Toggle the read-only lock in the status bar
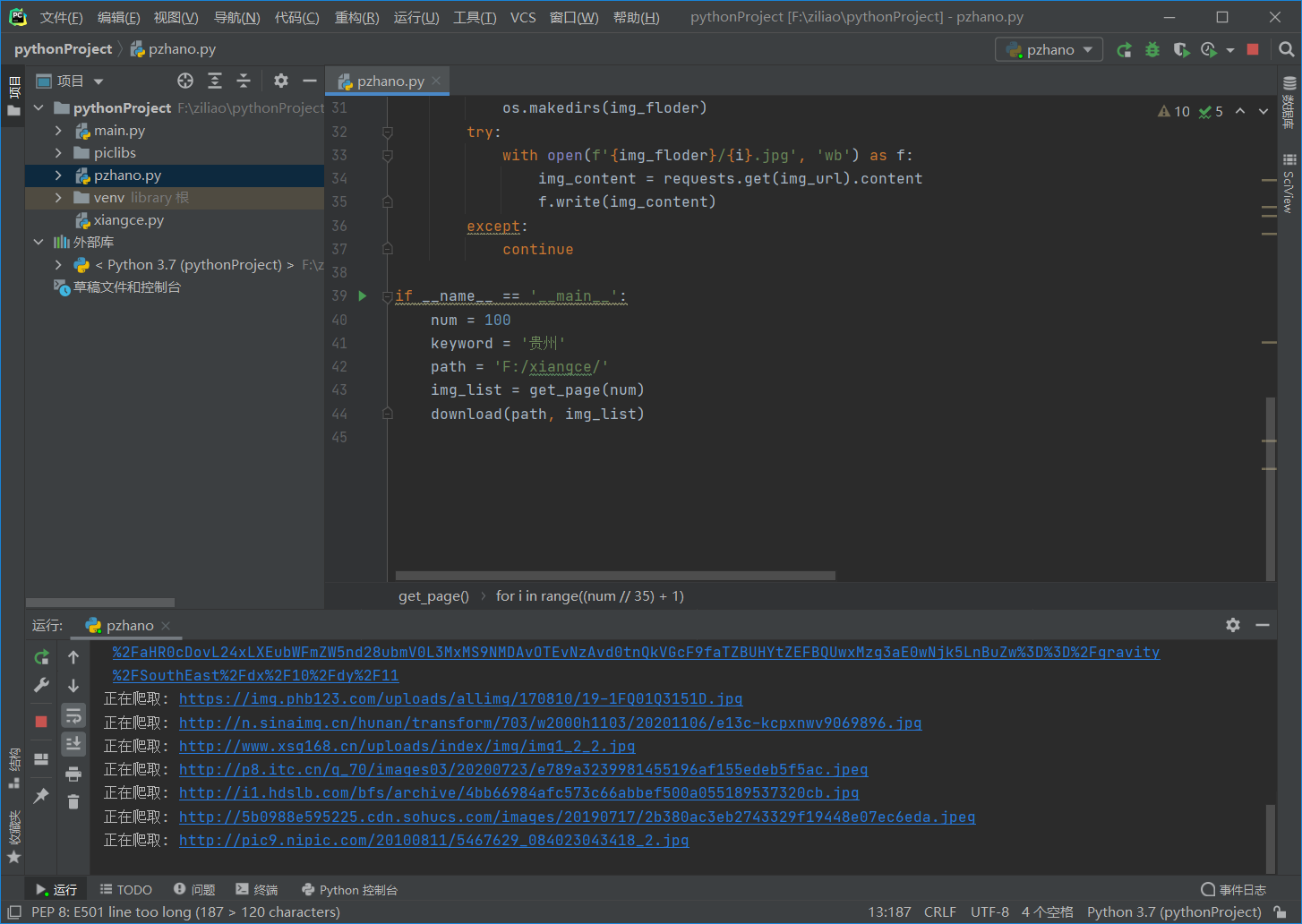Image resolution: width=1302 pixels, height=924 pixels. pyautogui.click(x=1281, y=912)
